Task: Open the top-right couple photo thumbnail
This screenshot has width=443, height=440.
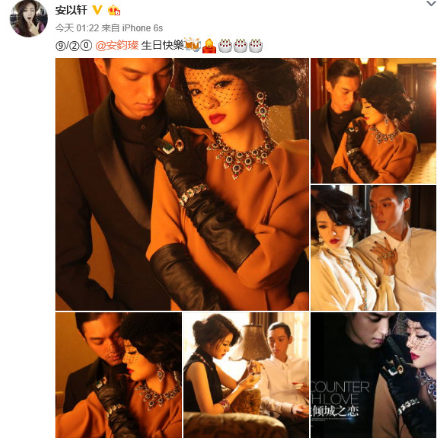Action: click(373, 120)
